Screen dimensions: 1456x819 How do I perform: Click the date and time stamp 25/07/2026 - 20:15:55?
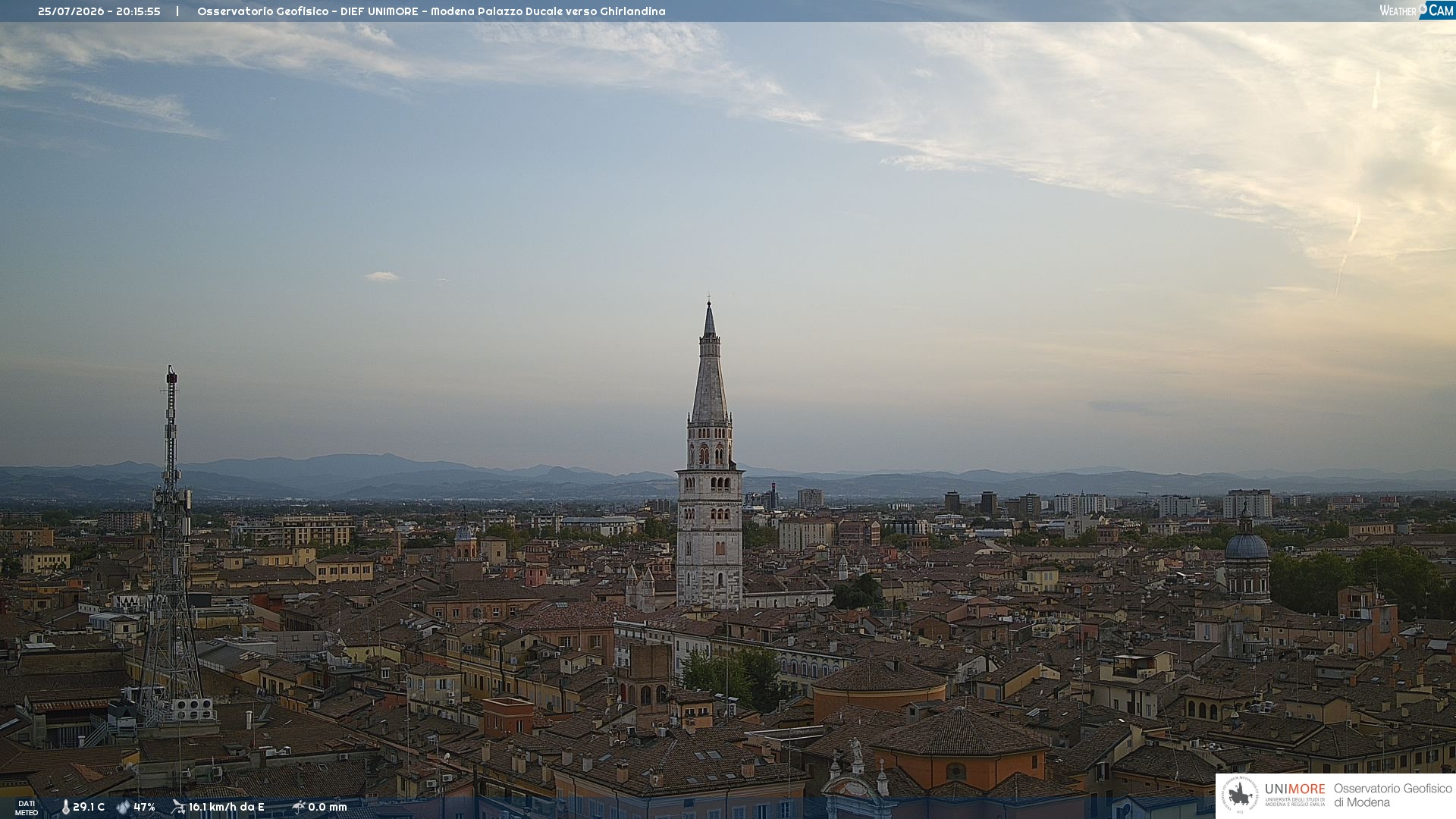[99, 11]
